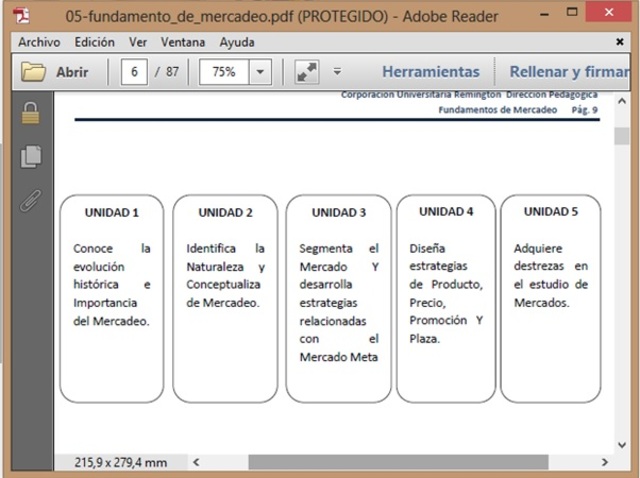Toggle read mode with expand arrows icon
This screenshot has width=640, height=478.
(x=307, y=72)
